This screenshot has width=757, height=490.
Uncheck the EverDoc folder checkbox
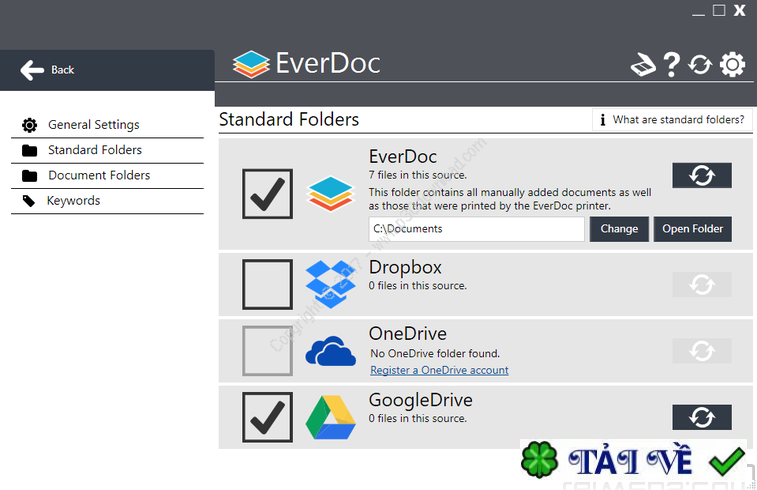coord(267,194)
